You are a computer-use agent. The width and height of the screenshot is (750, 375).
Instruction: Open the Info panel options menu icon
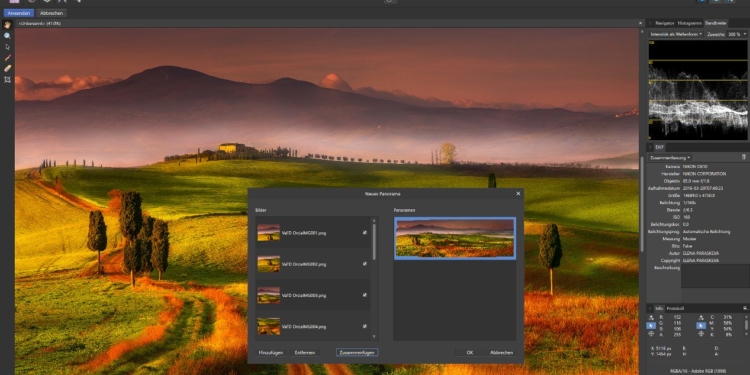point(745,309)
